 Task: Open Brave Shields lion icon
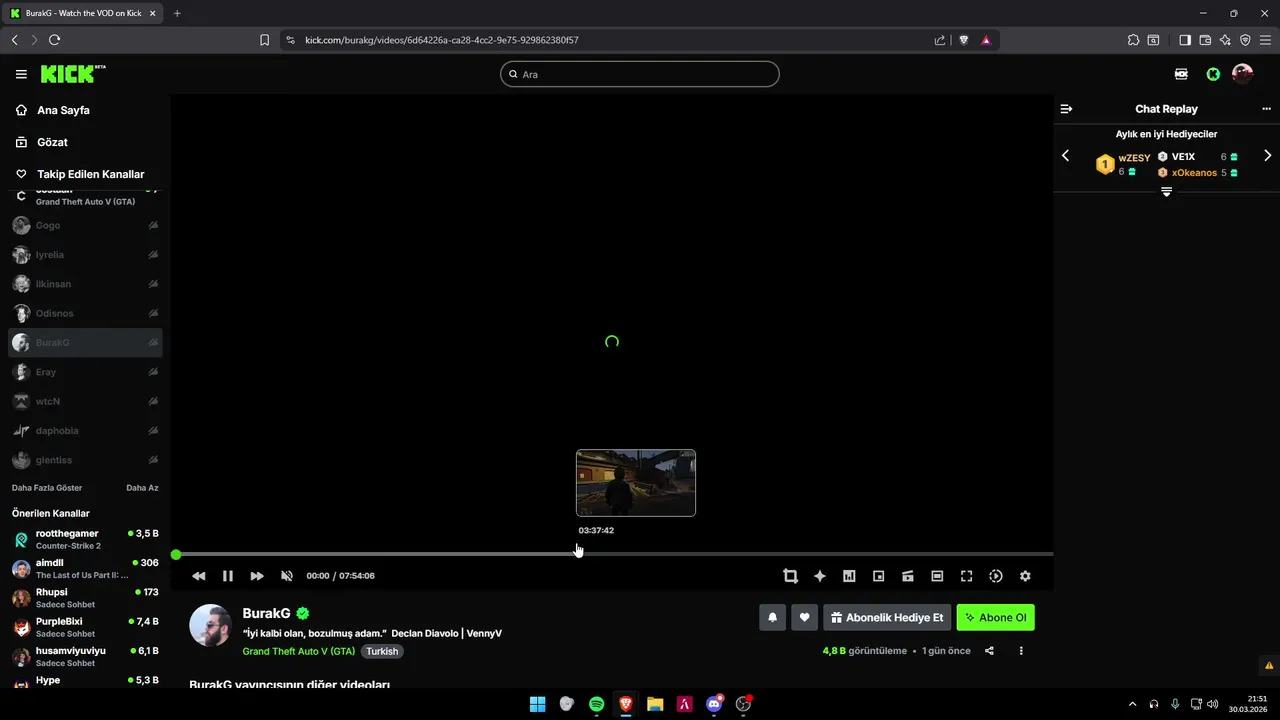964,40
